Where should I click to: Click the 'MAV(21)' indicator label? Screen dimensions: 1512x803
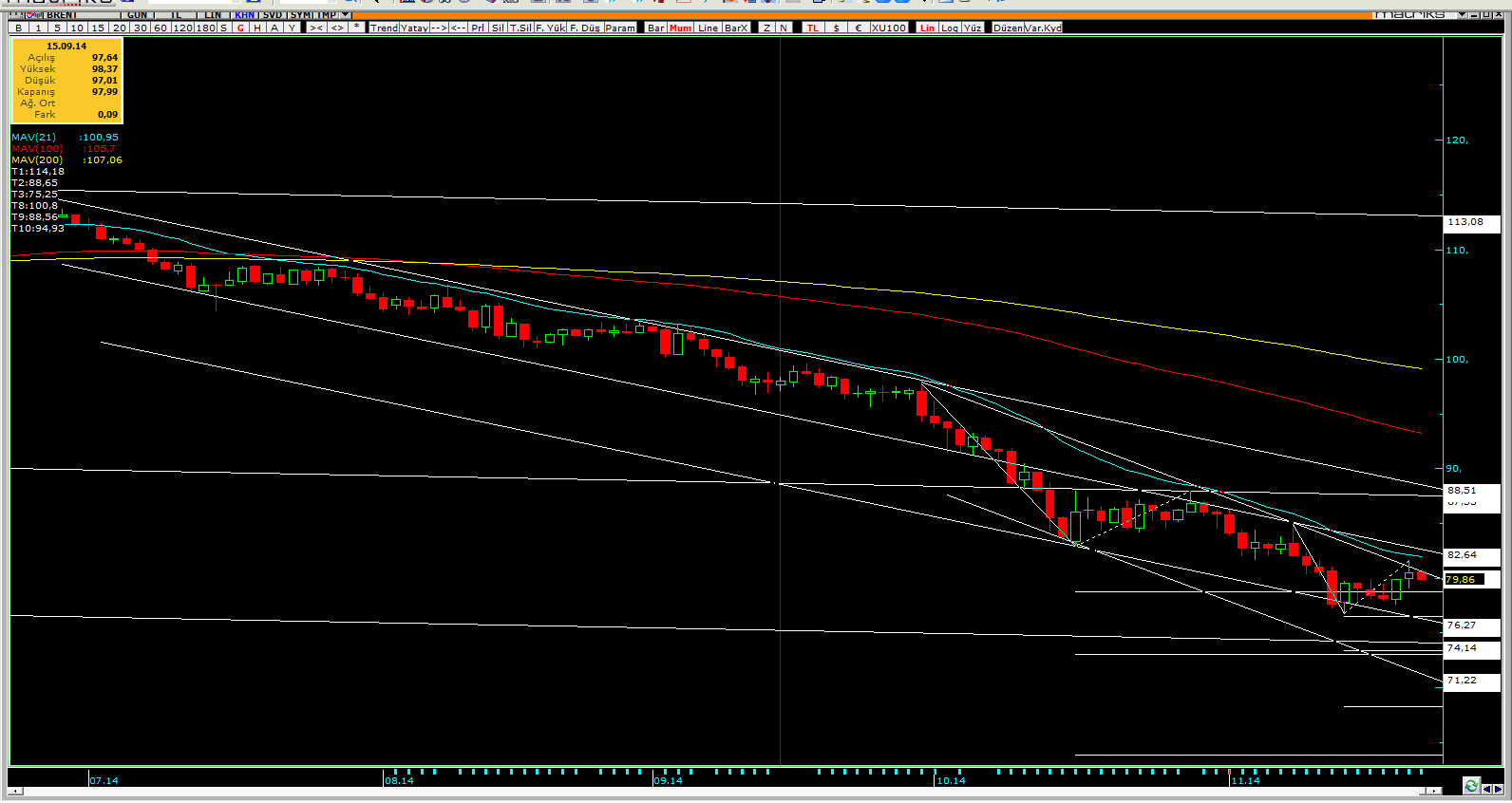[33, 137]
